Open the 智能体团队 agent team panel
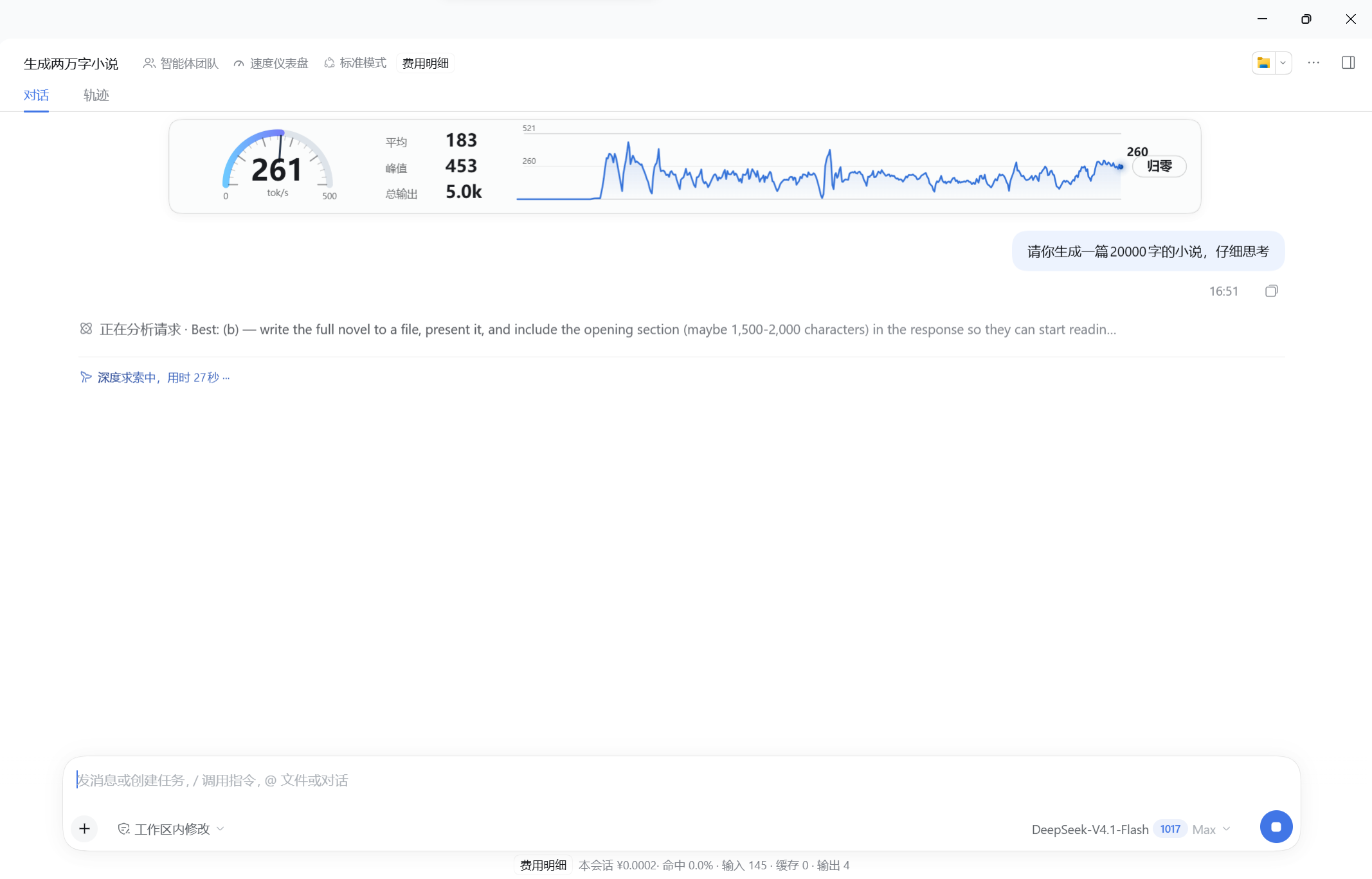The width and height of the screenshot is (1372, 879). coord(181,63)
